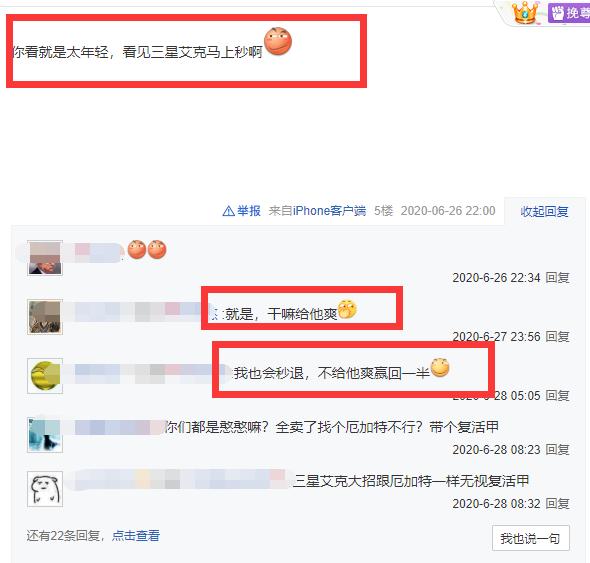The height and width of the screenshot is (563, 590).
Task: Open the yellow round avatar profile
Action: [45, 376]
